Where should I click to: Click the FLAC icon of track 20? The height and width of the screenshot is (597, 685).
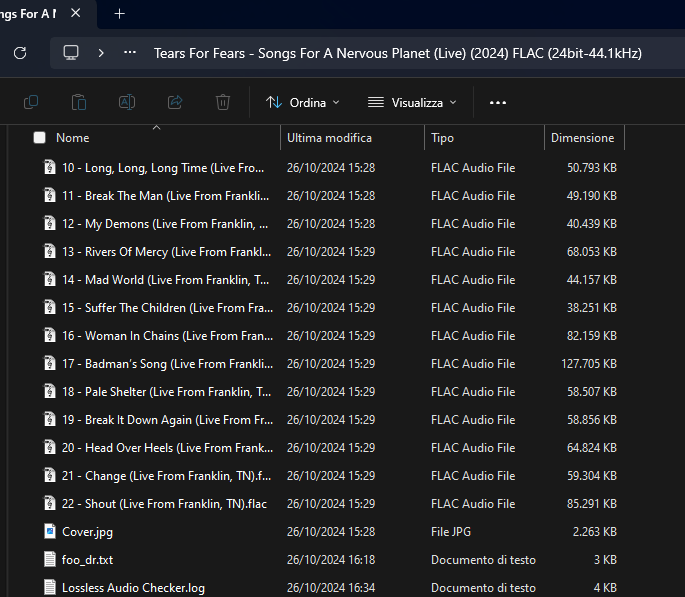[50, 447]
